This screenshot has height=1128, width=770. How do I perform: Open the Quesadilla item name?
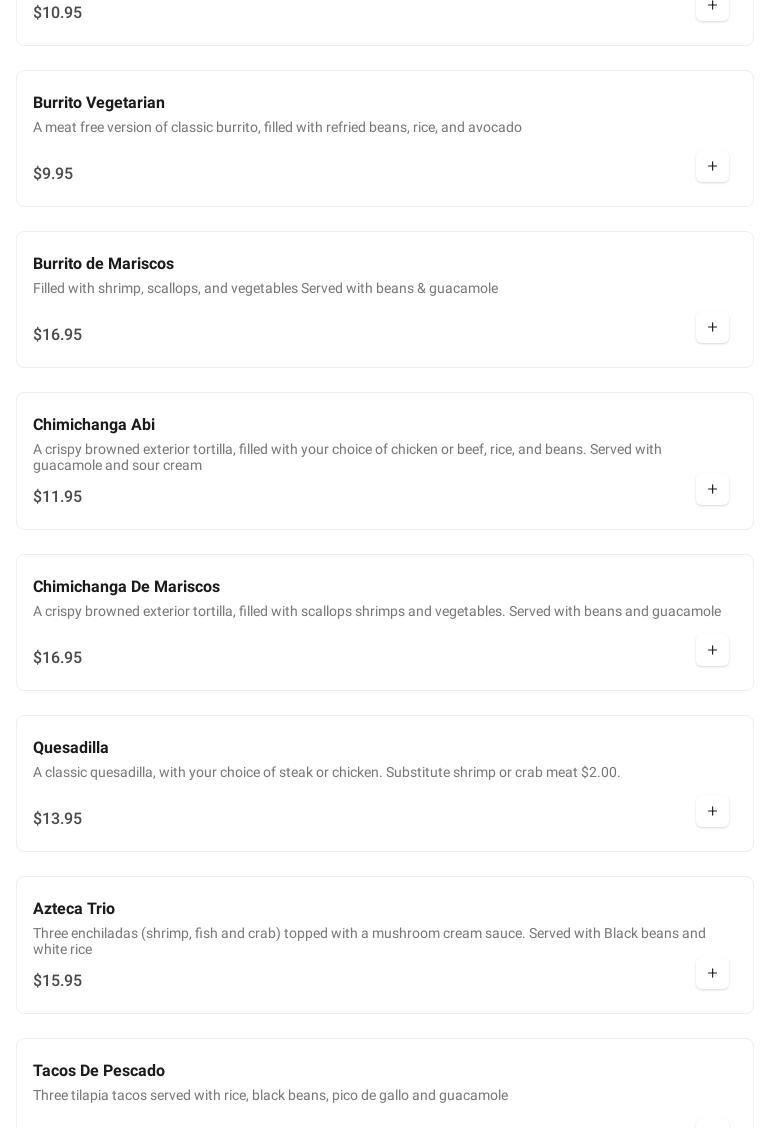click(71, 748)
